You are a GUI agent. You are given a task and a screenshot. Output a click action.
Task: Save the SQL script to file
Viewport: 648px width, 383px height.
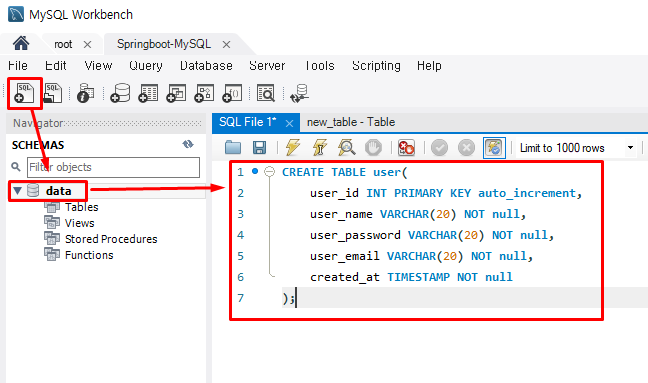[x=260, y=147]
